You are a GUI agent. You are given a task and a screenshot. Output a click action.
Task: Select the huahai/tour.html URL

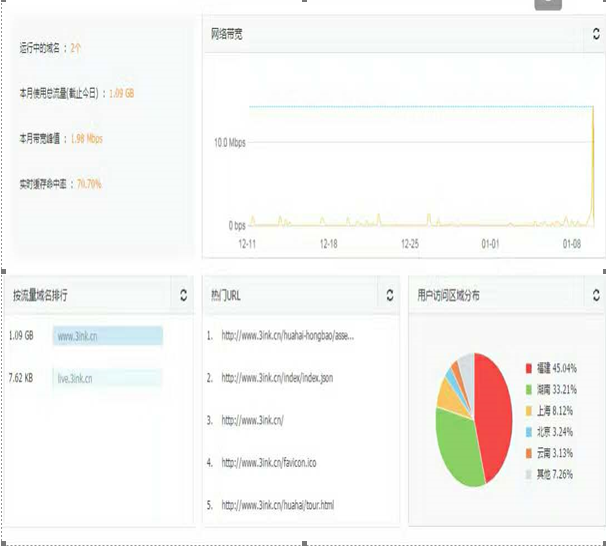277,505
